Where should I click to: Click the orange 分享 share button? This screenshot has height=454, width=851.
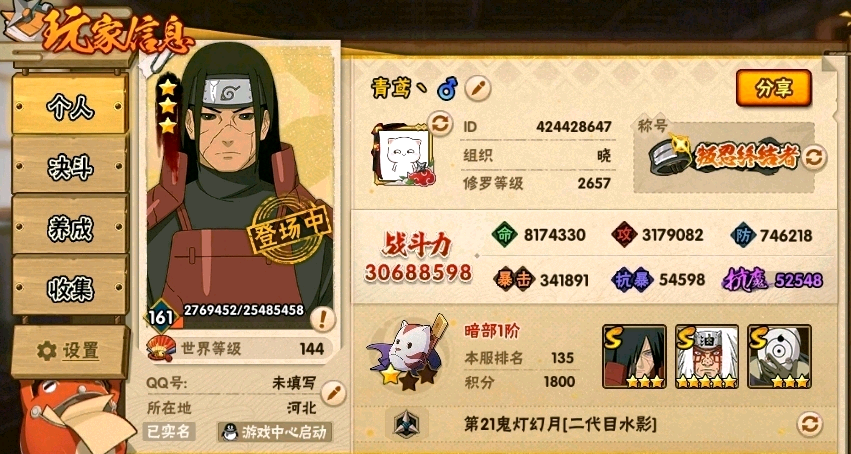pos(773,88)
